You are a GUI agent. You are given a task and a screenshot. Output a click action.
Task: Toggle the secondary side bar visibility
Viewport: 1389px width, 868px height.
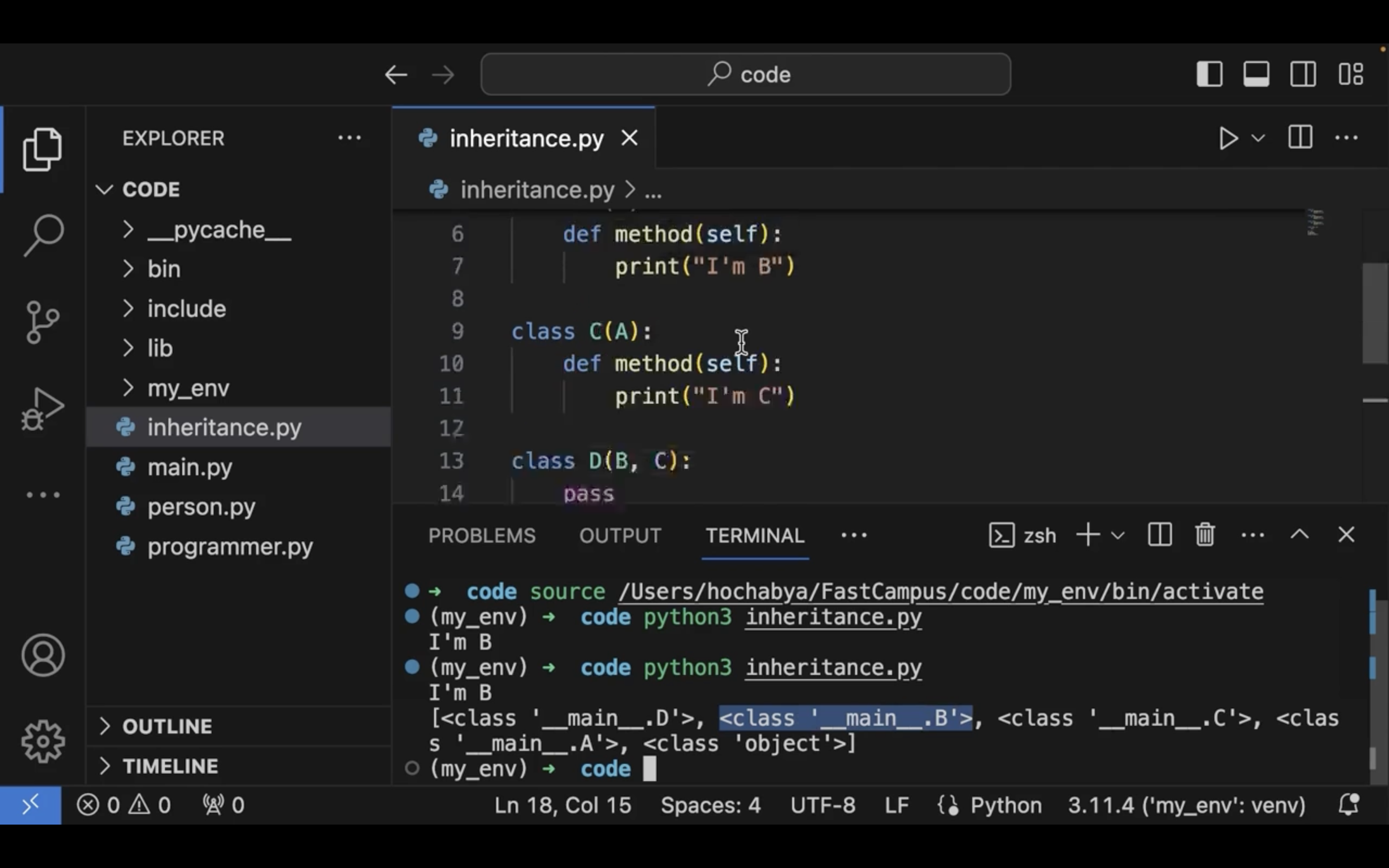[1303, 74]
